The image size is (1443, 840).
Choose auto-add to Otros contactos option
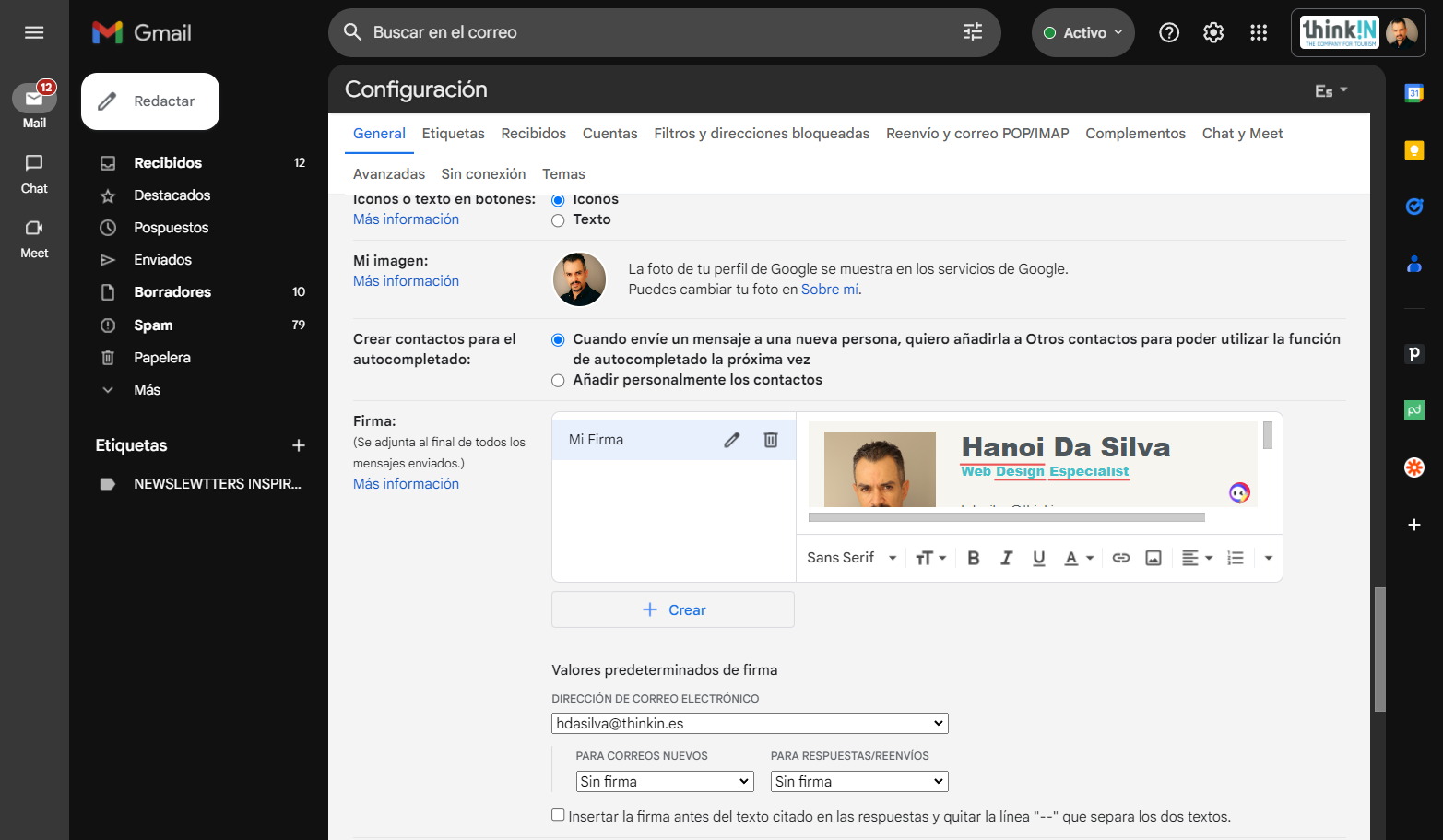pyautogui.click(x=558, y=339)
